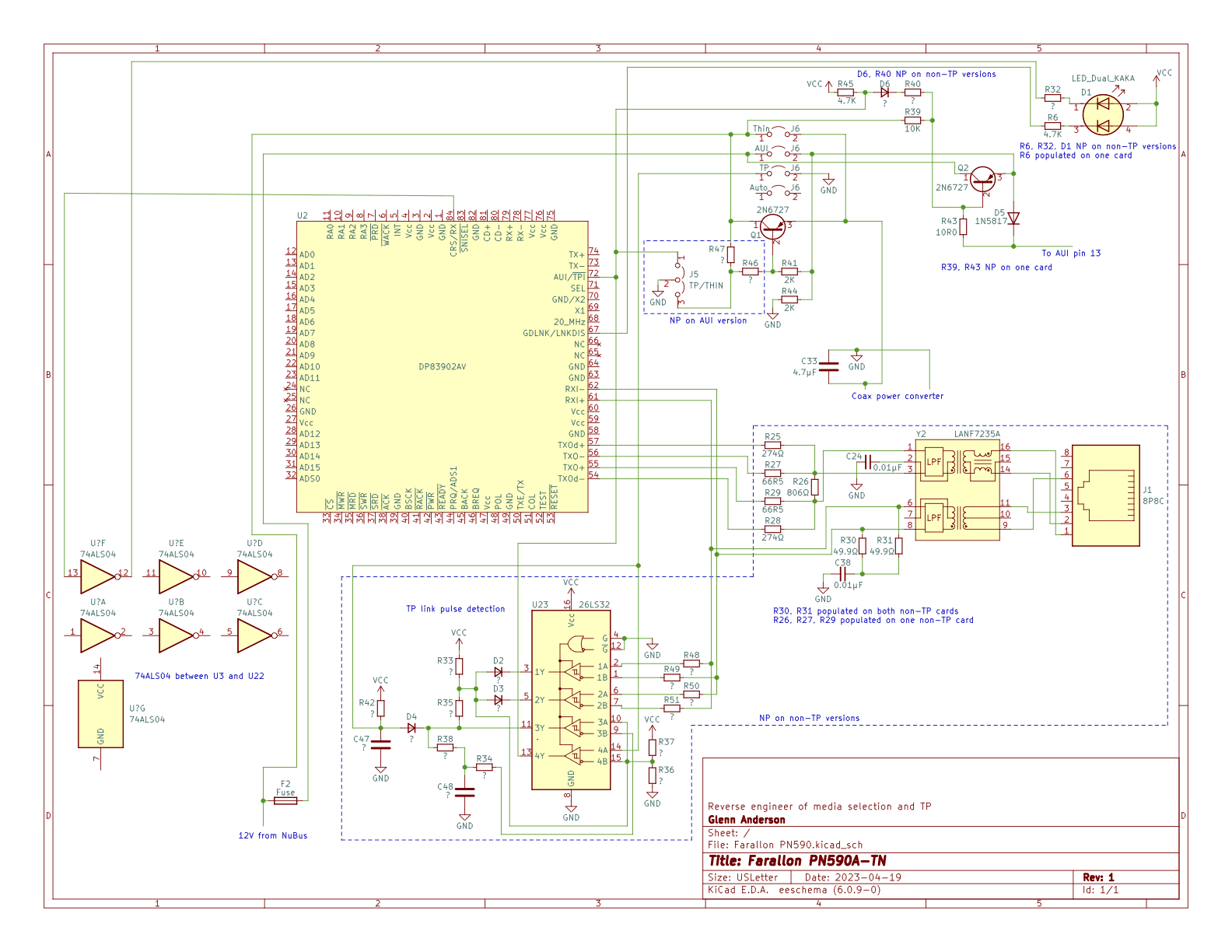This screenshot has height=952, width=1232.
Task: Select the U?A inverter gate symbol
Action: (x=98, y=635)
